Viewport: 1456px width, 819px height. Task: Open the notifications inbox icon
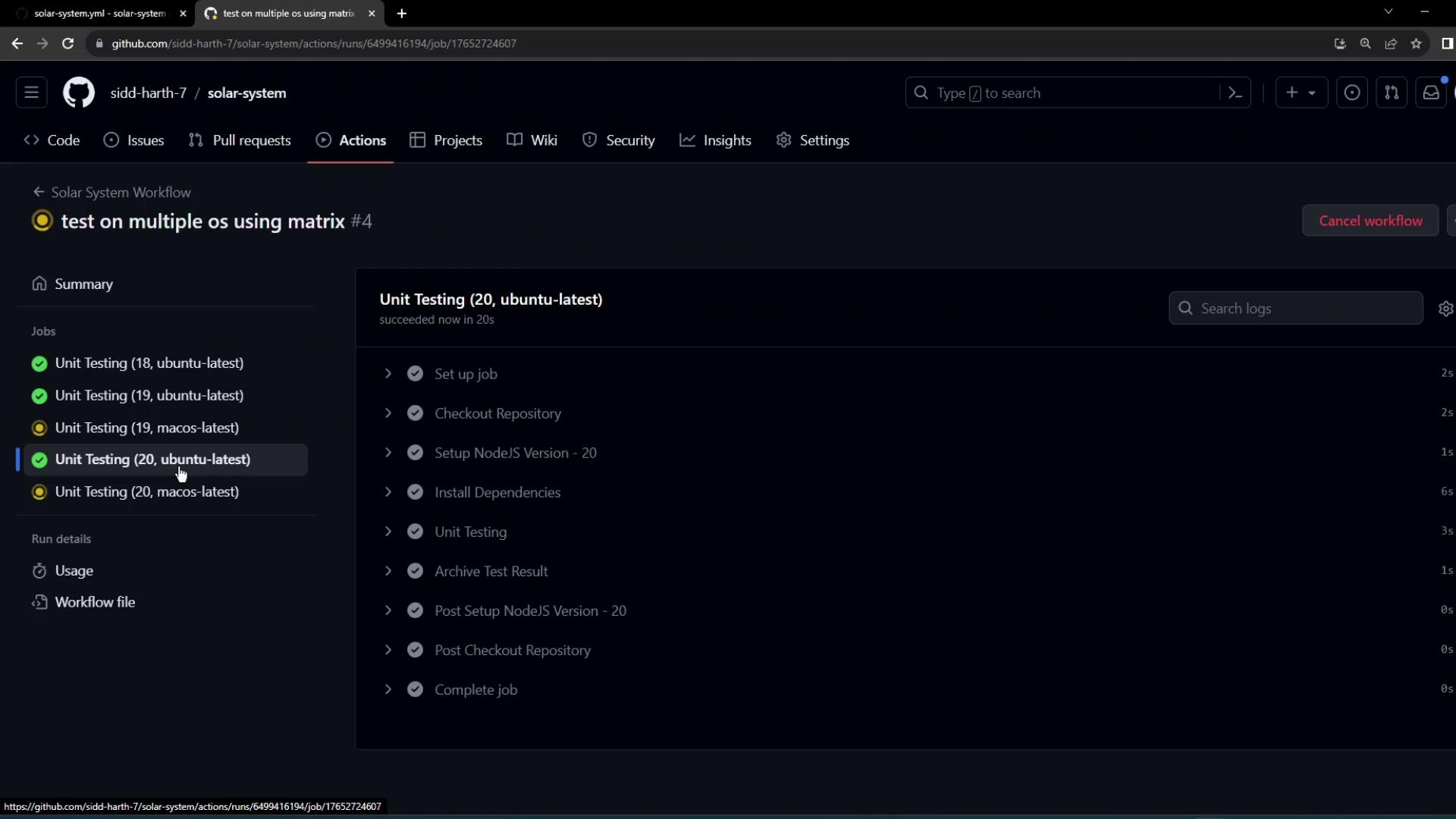1431,93
